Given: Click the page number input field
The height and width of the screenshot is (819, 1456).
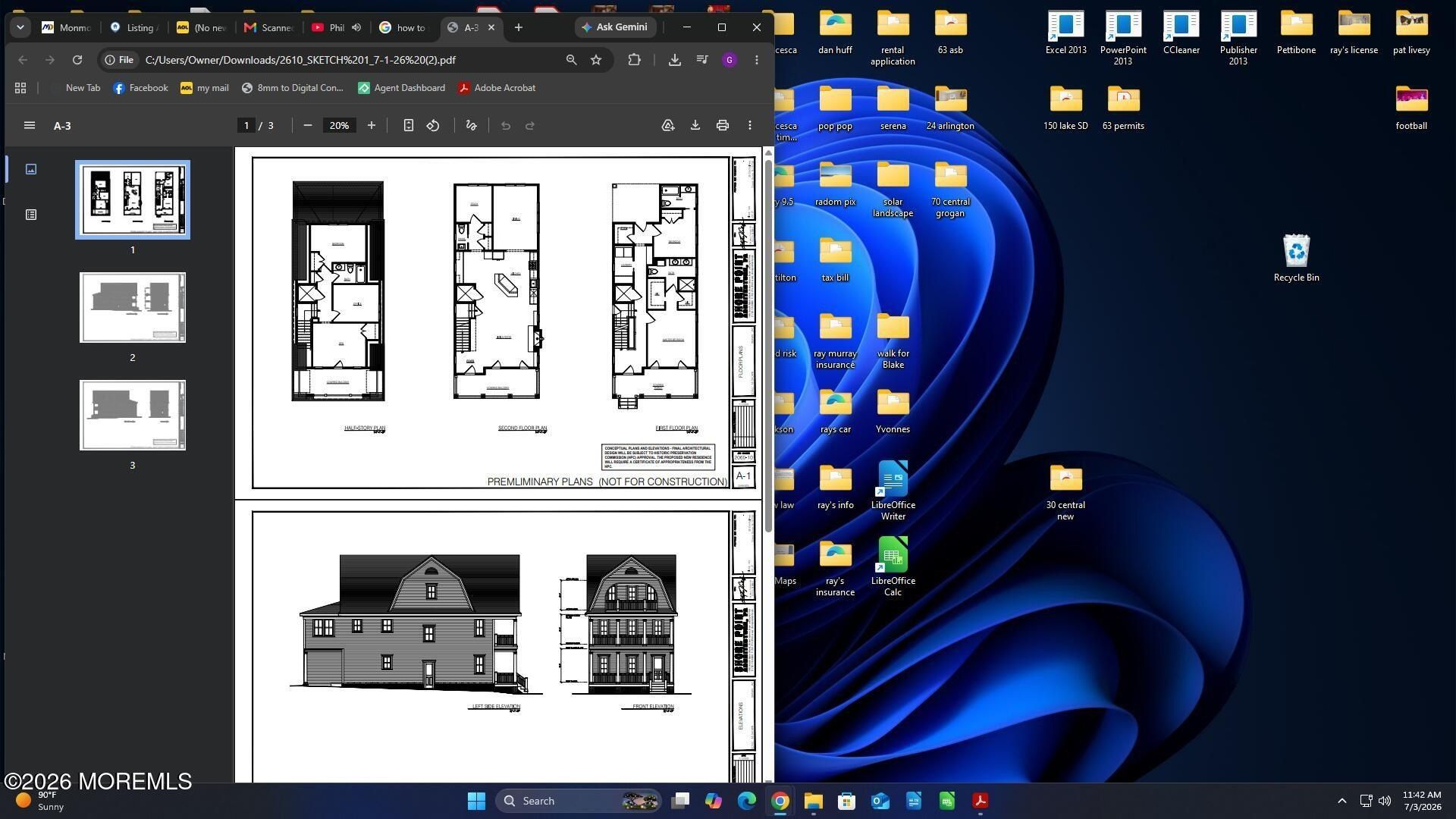Looking at the screenshot, I should coord(246,125).
